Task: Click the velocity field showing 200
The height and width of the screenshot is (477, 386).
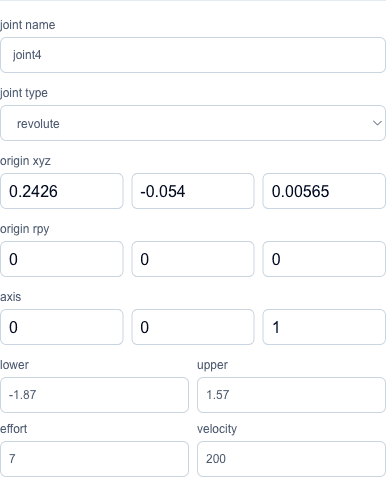Action: tap(291, 459)
